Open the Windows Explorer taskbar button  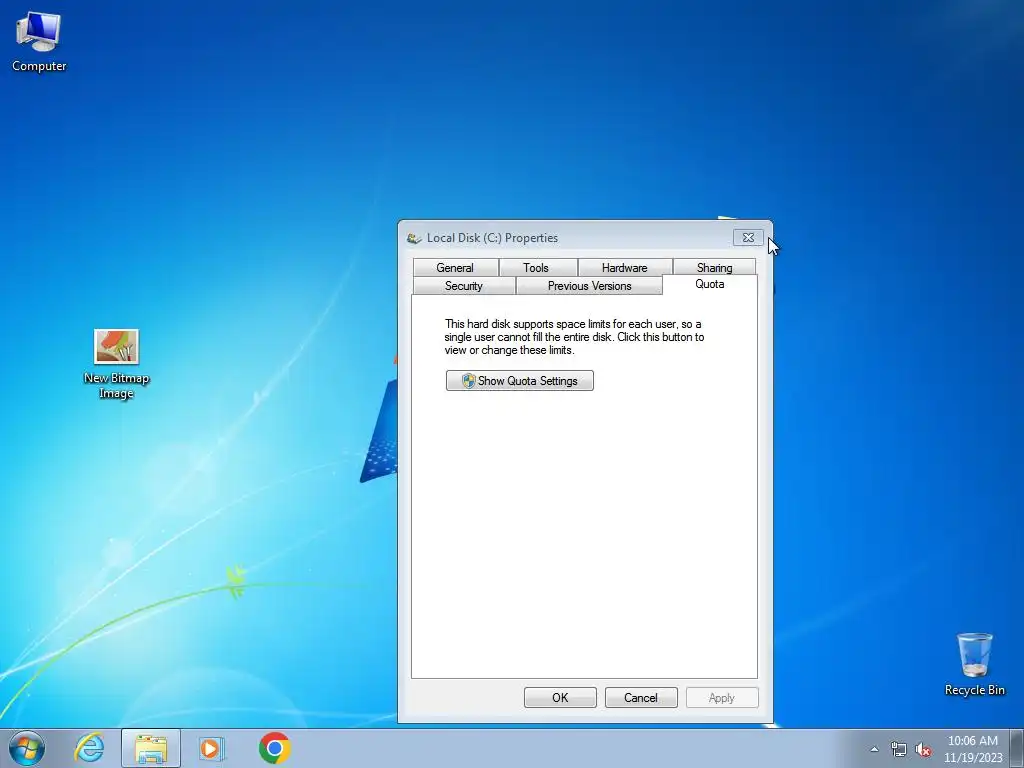(x=151, y=748)
